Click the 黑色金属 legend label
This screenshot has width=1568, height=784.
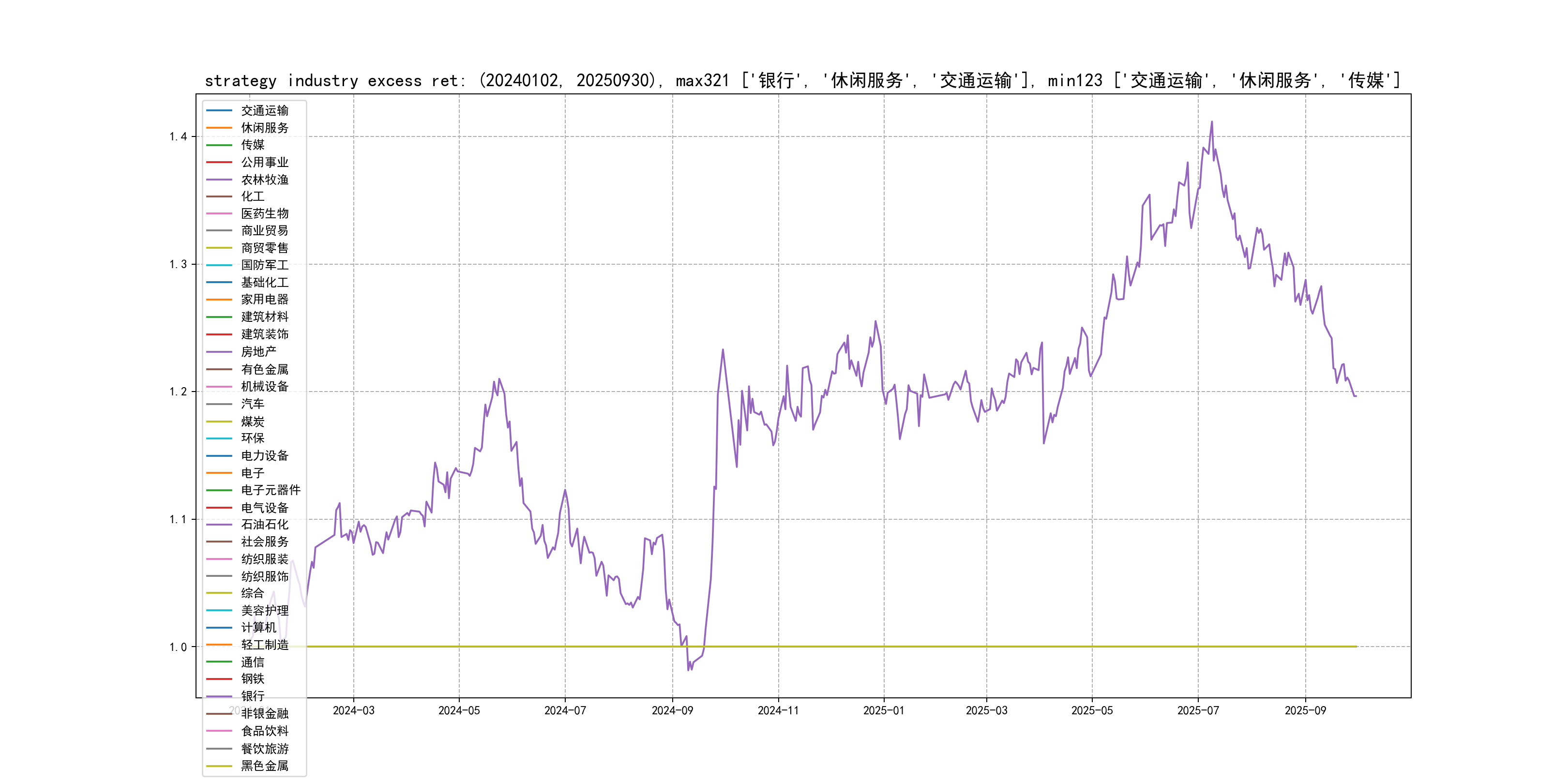coord(264,766)
